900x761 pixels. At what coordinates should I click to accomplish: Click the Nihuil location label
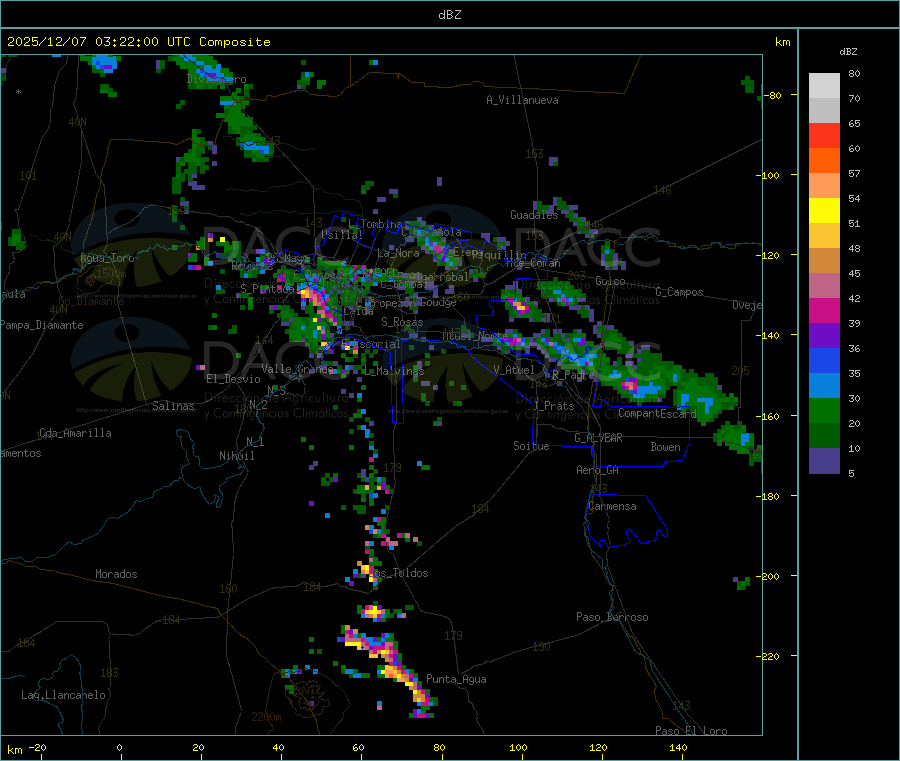236,456
